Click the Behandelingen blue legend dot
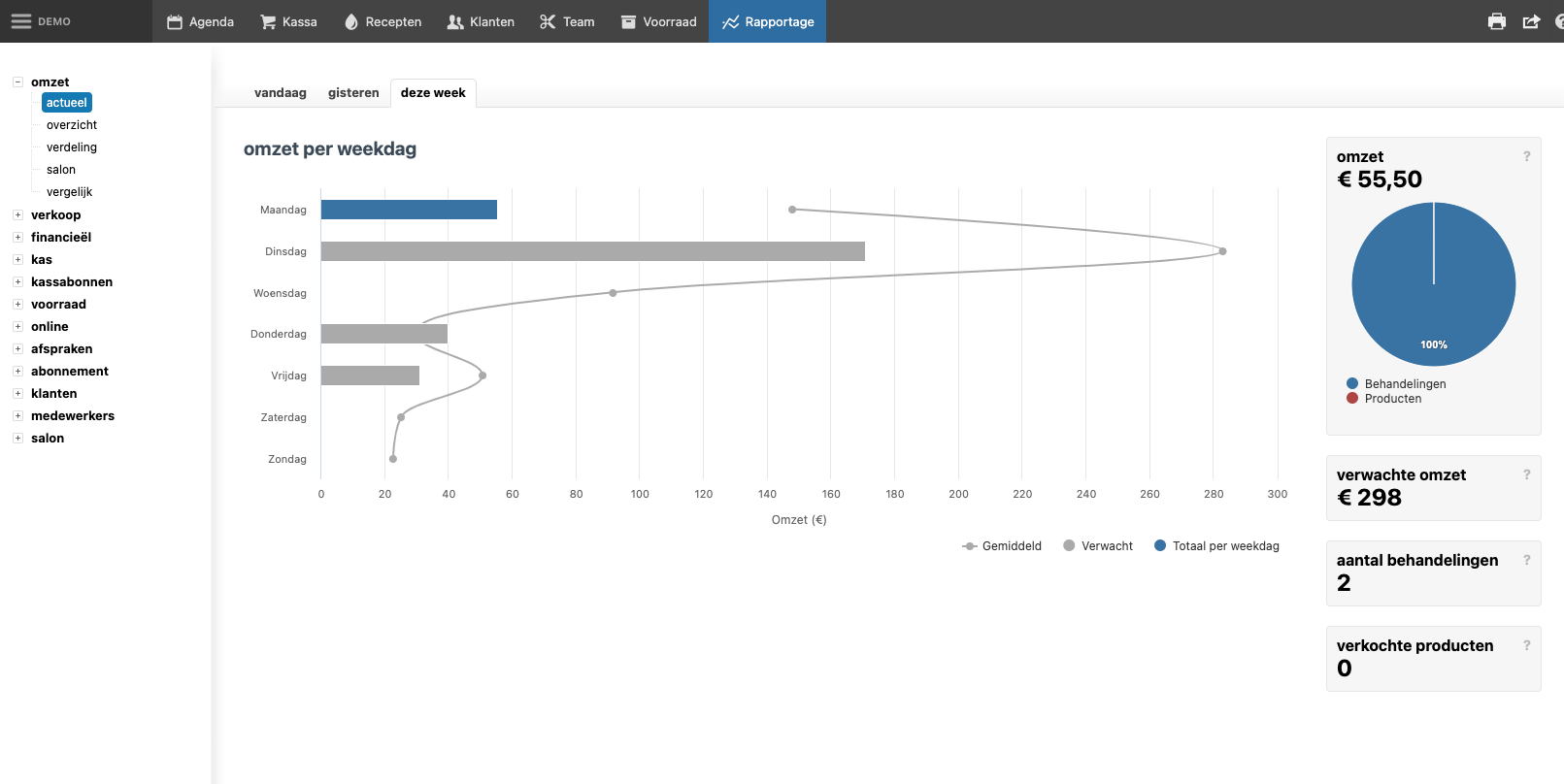The width and height of the screenshot is (1564, 784). coord(1352,383)
